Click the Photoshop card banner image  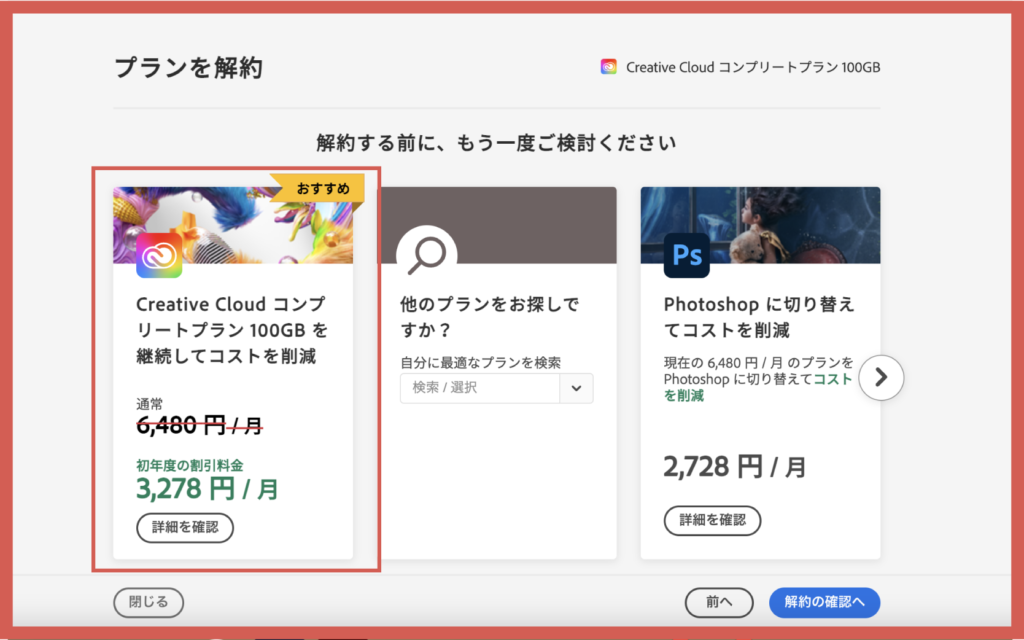pos(760,225)
